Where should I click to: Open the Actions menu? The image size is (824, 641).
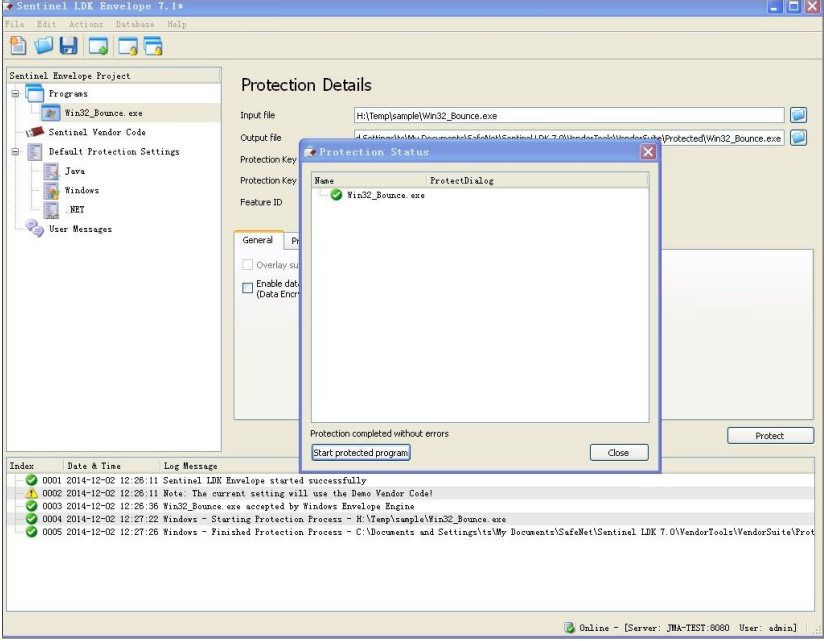click(x=86, y=24)
